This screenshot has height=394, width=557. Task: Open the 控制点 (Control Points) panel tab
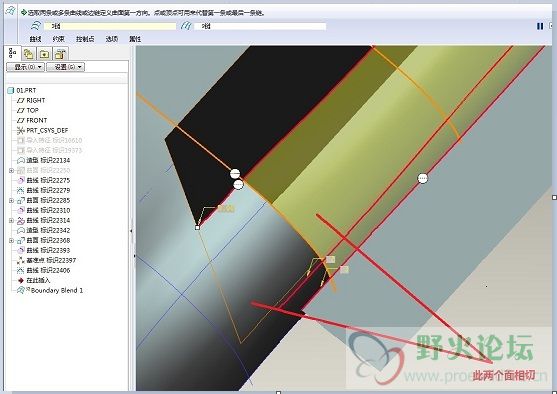[85, 39]
